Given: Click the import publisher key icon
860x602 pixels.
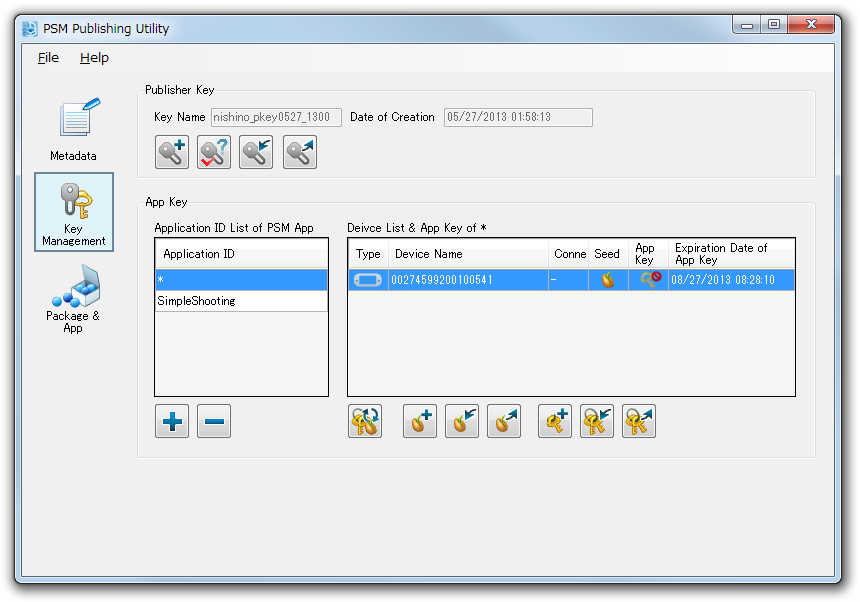Looking at the screenshot, I should (x=256, y=152).
